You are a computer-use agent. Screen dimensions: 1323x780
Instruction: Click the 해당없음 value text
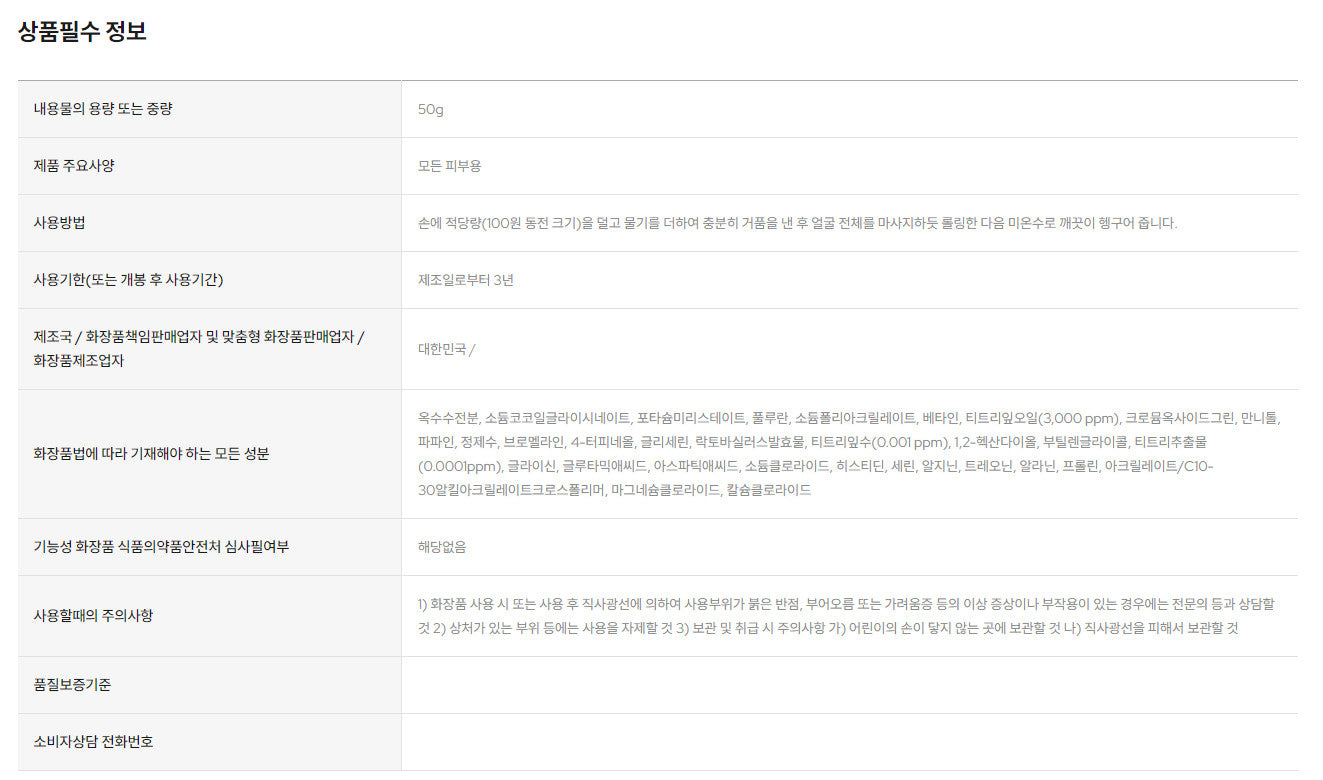(442, 547)
